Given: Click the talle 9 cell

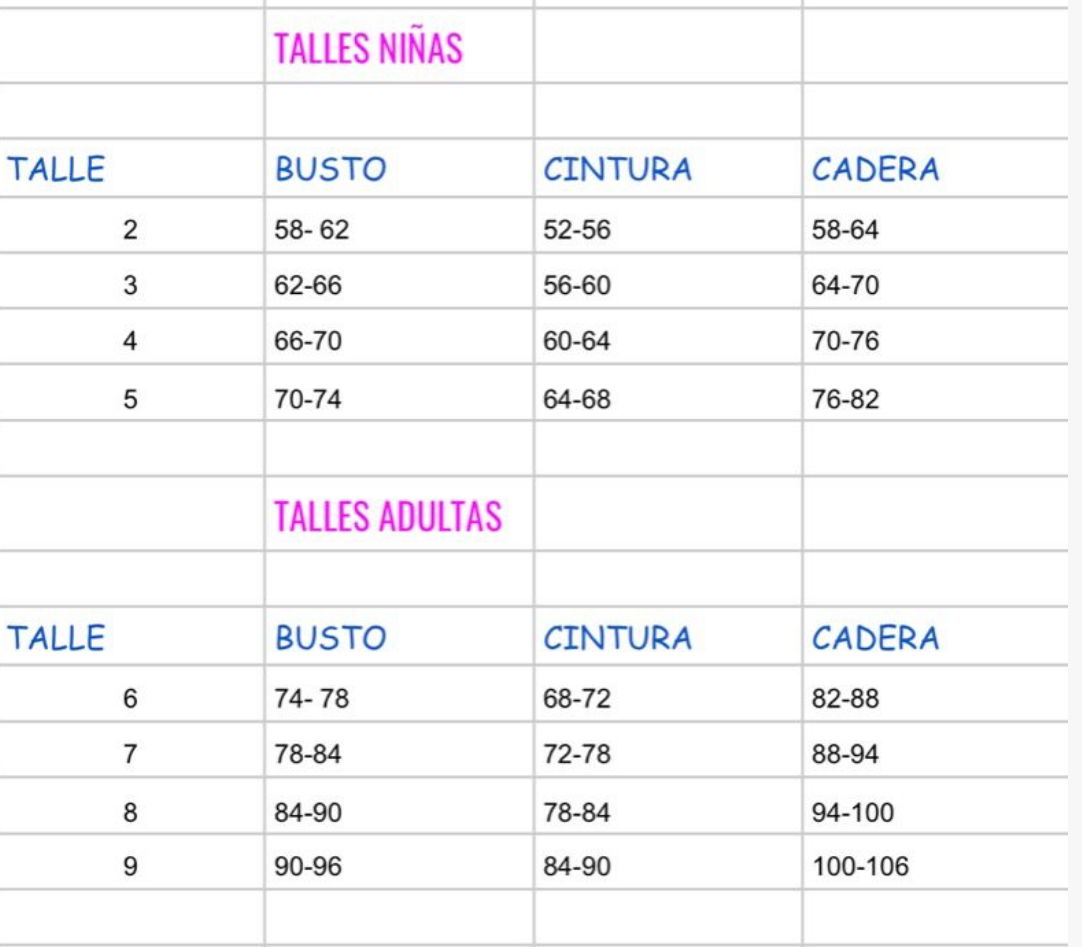Looking at the screenshot, I should coord(130,866).
